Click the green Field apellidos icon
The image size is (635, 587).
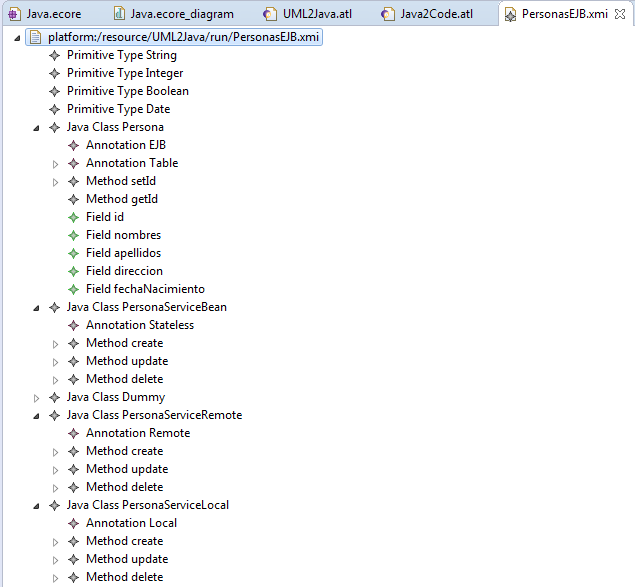(x=73, y=254)
